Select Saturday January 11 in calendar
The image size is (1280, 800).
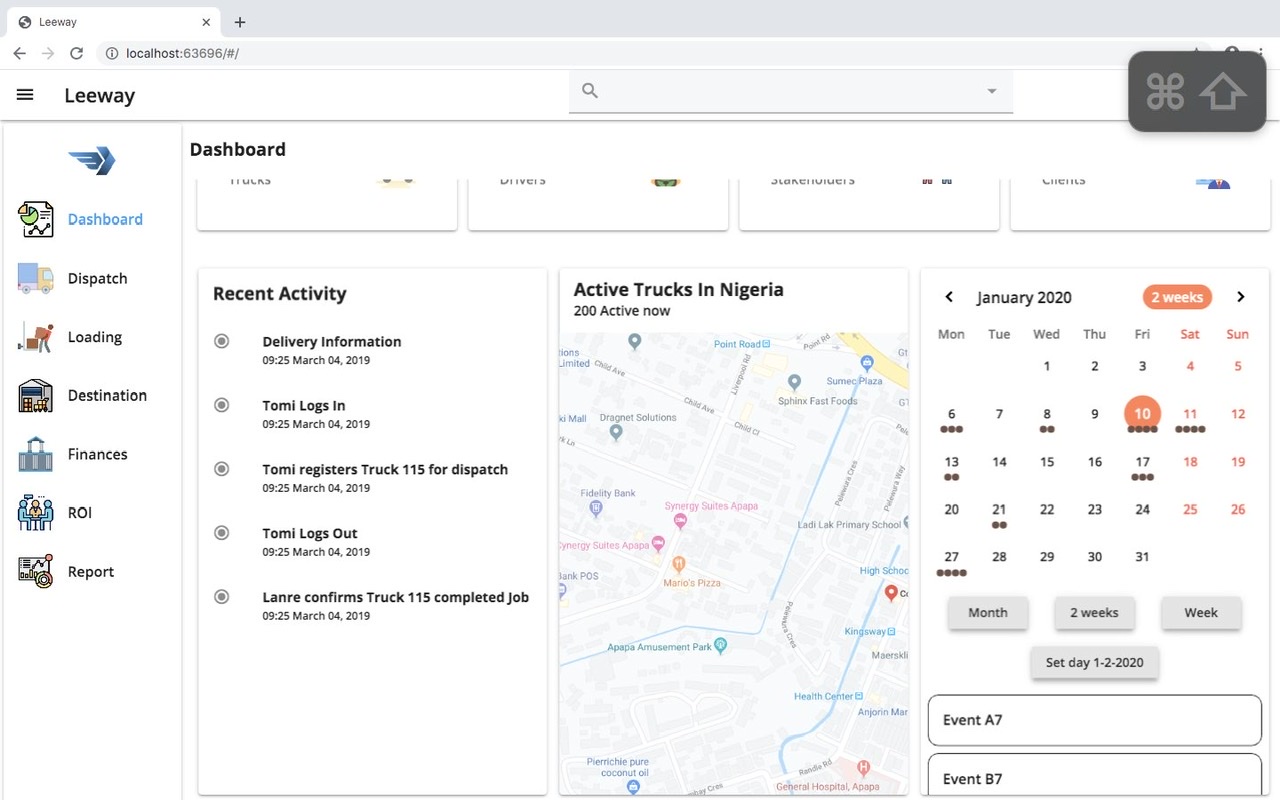[1190, 414]
